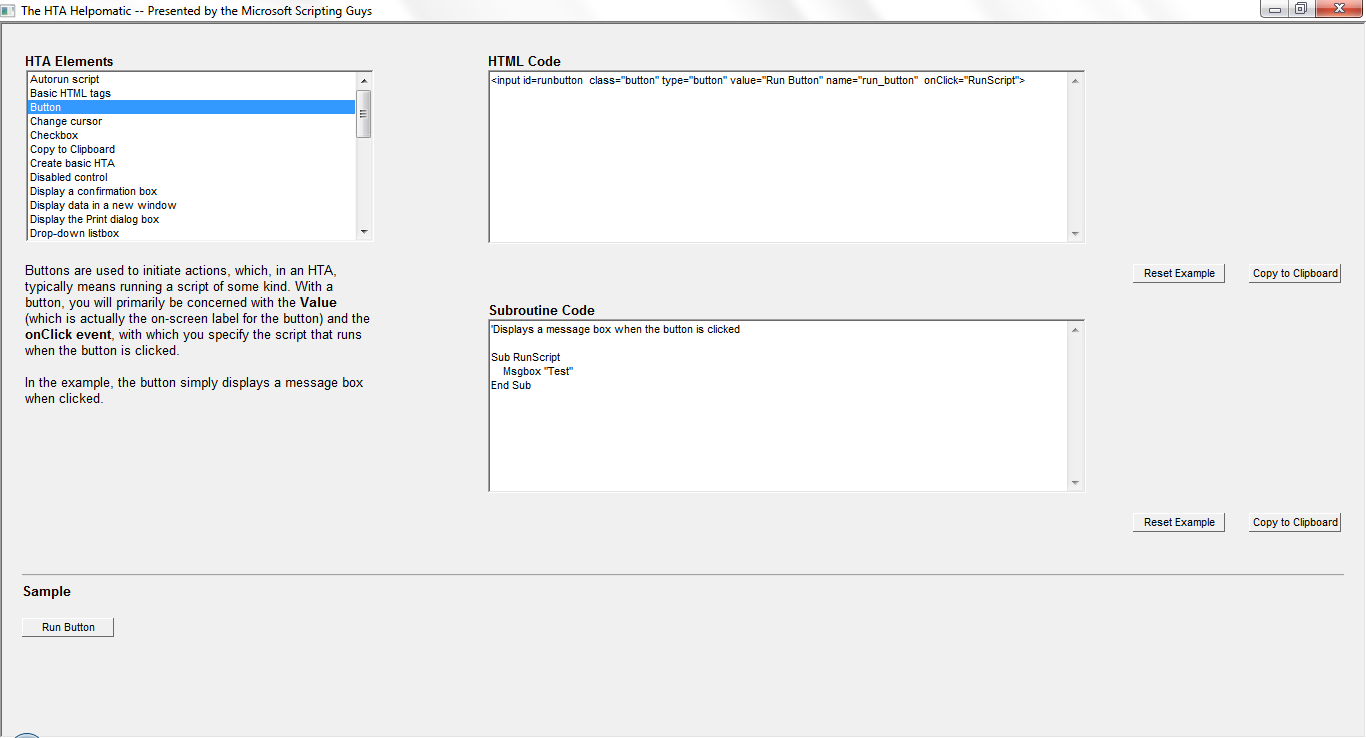
Task: Click the HTA Elements heading
Action: [x=69, y=61]
